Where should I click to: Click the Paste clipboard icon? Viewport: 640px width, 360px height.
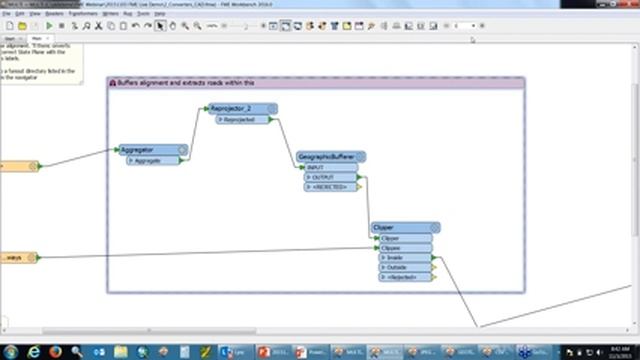123,26
